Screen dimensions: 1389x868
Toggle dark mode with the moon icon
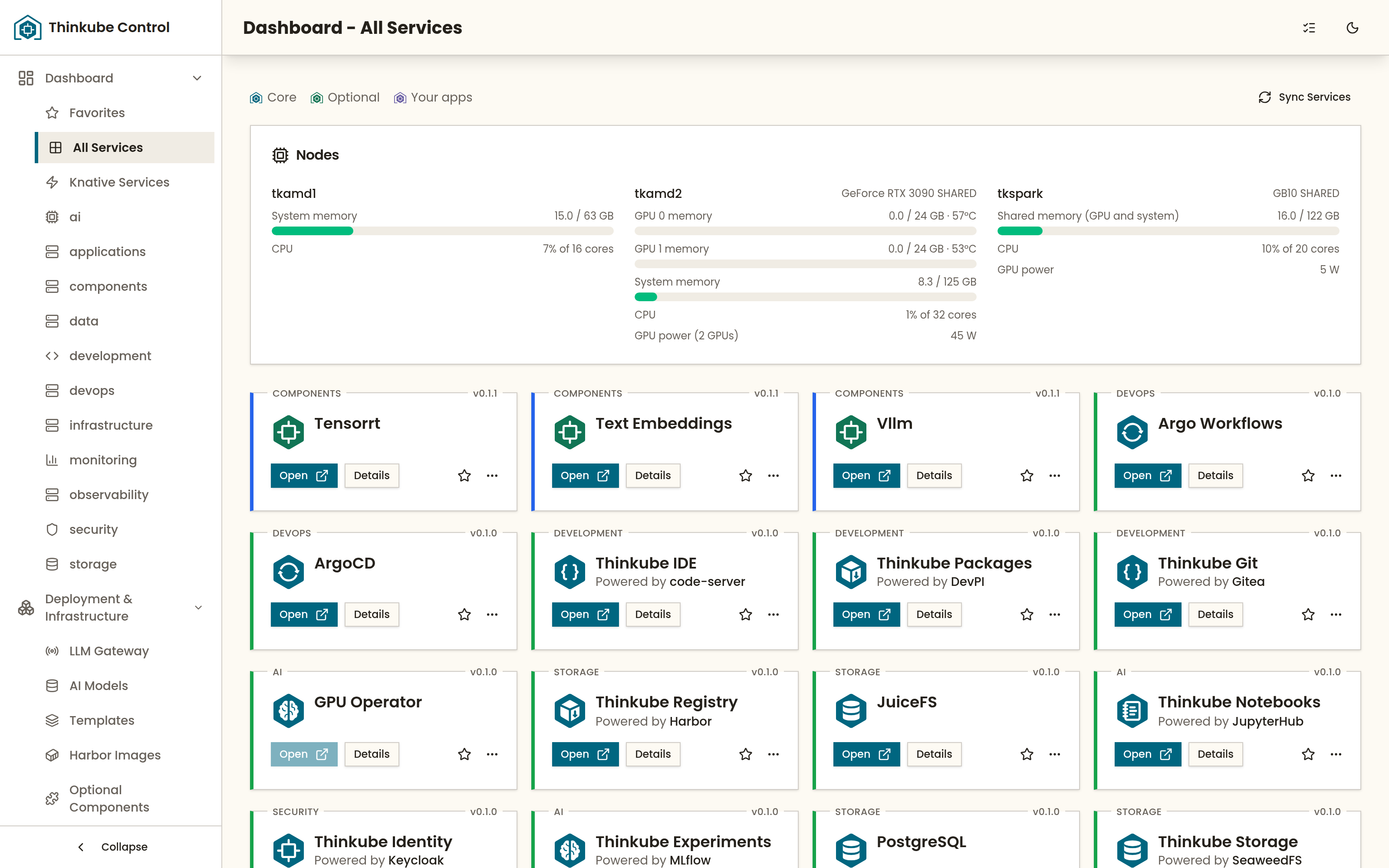coord(1352,27)
